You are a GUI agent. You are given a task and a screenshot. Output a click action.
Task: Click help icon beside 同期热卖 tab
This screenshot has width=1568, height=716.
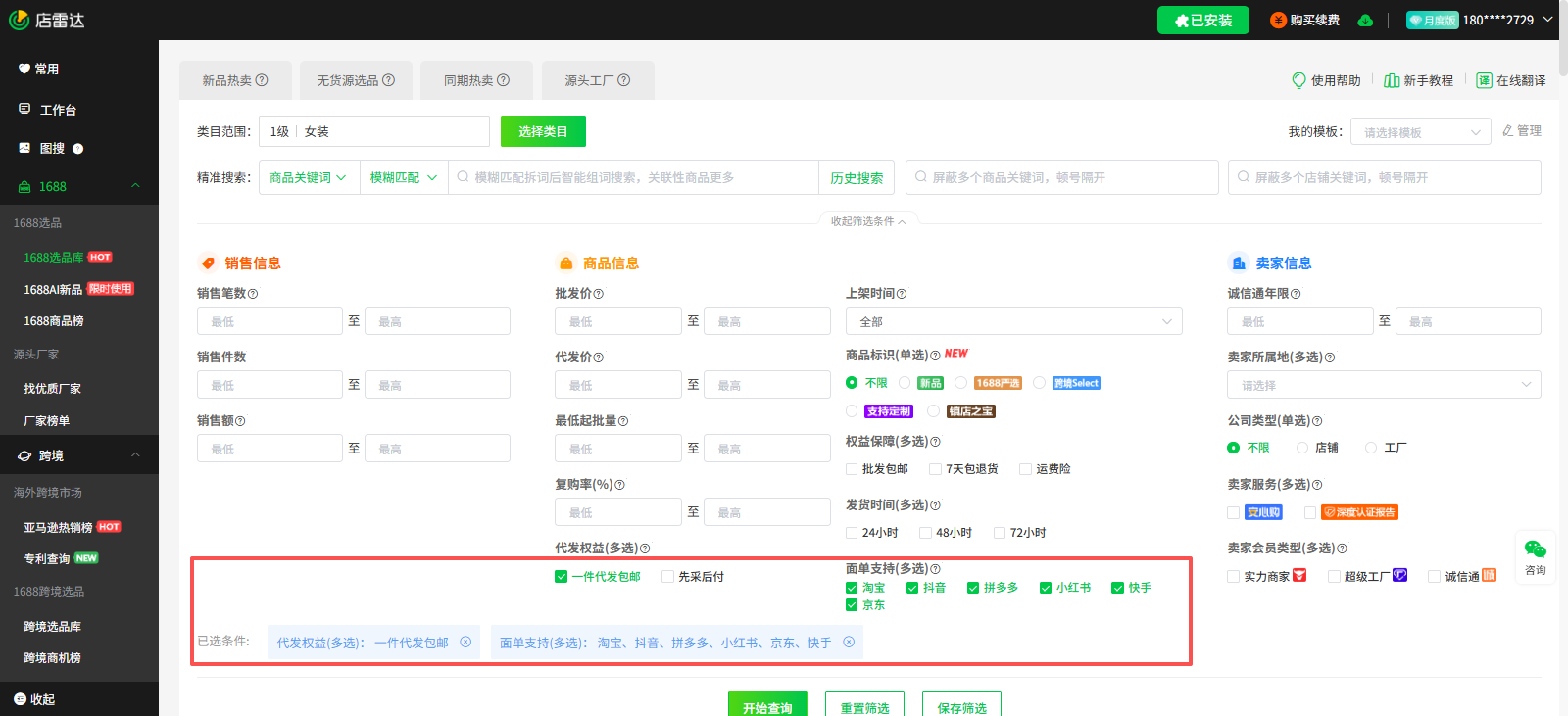[503, 80]
